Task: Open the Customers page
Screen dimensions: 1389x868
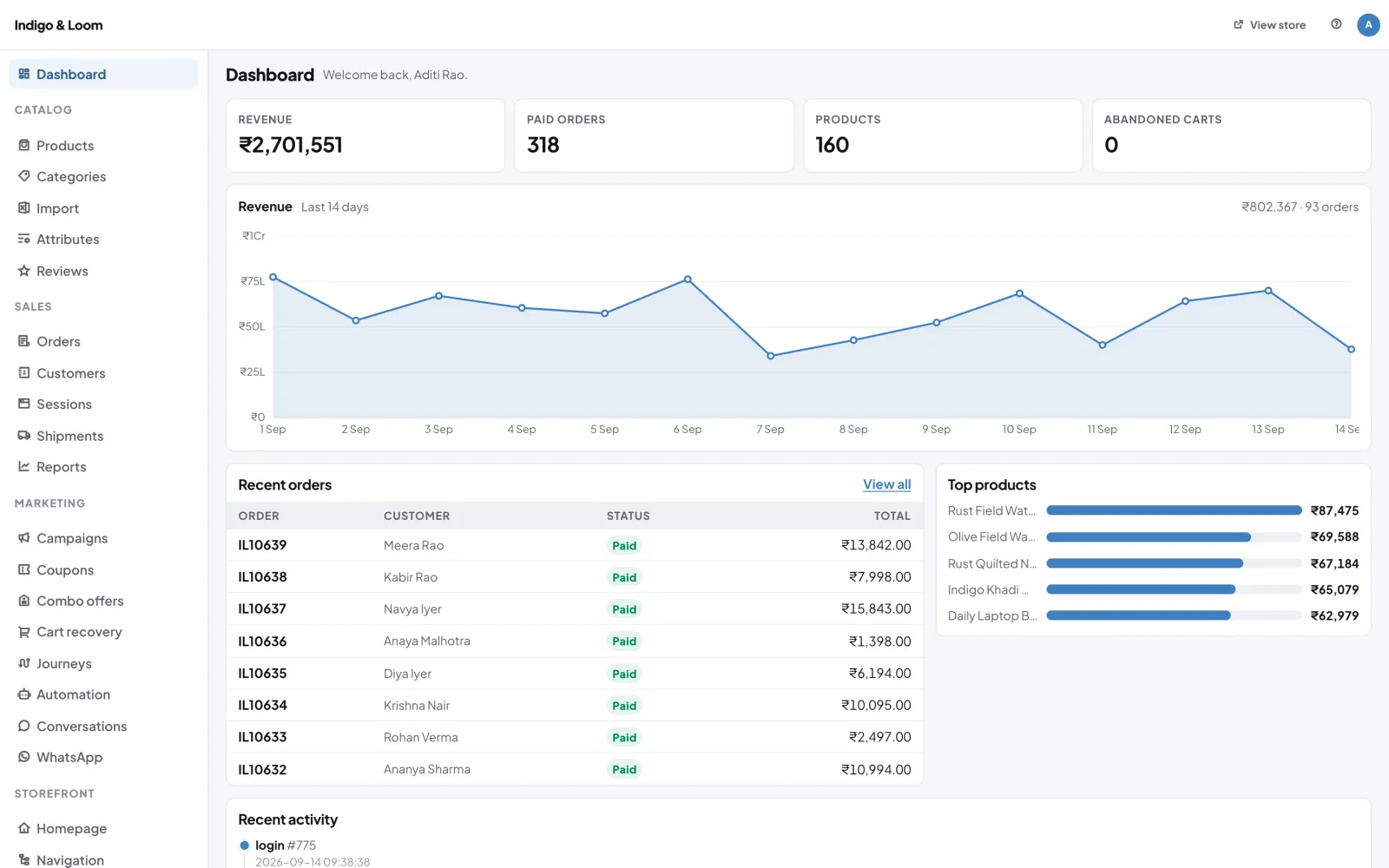Action: click(103, 372)
